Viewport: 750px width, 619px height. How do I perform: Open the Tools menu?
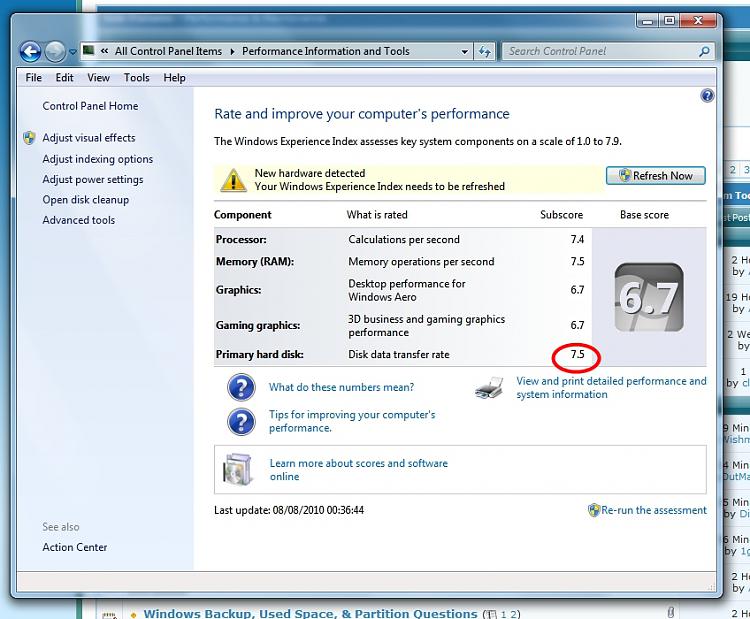tap(137, 77)
